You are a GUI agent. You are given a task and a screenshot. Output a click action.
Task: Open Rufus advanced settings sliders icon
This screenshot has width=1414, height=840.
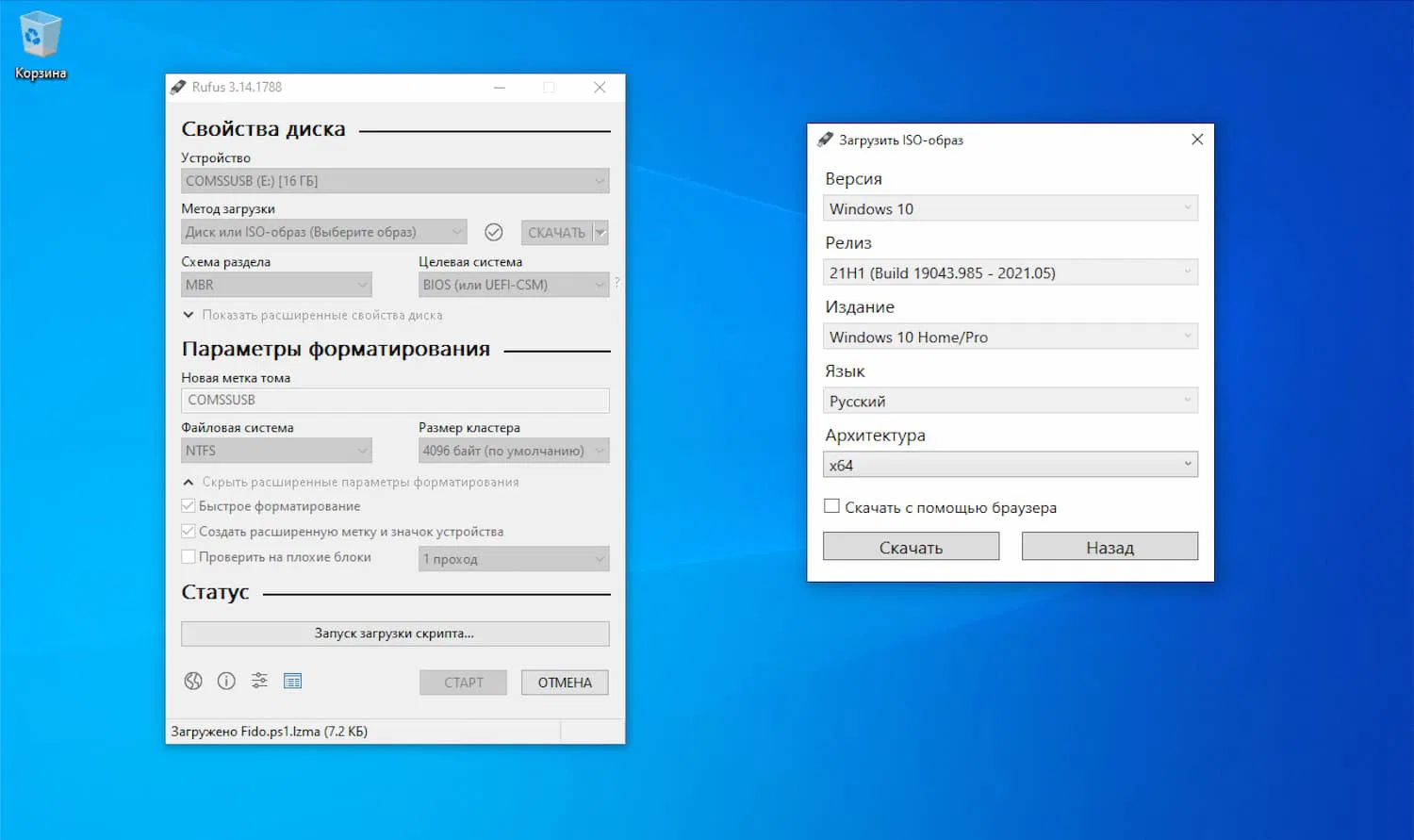pos(259,681)
